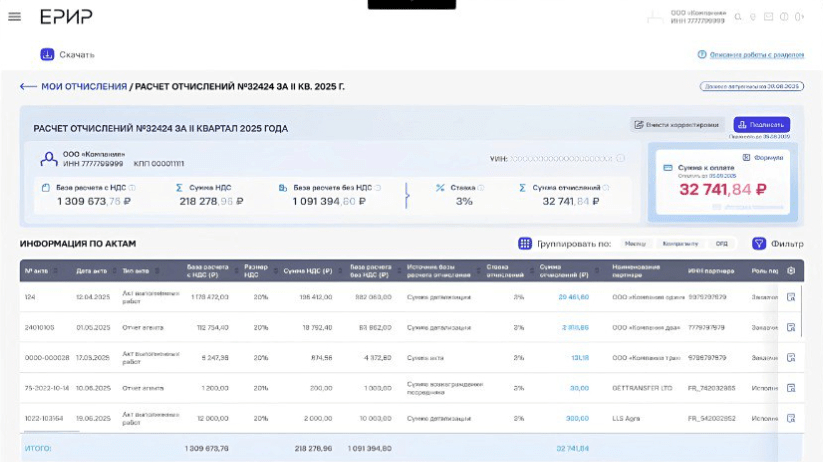Screen dimensions: 823x462
Task: Click the Скачать download icon
Action: tap(47, 55)
